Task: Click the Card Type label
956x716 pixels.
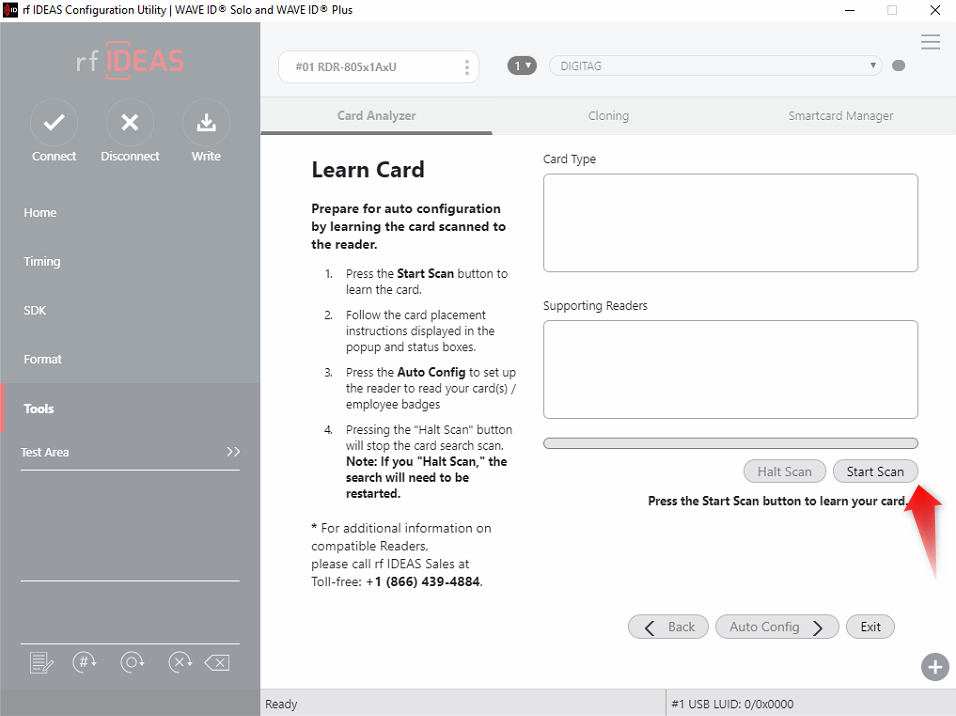Action: pyautogui.click(x=569, y=159)
